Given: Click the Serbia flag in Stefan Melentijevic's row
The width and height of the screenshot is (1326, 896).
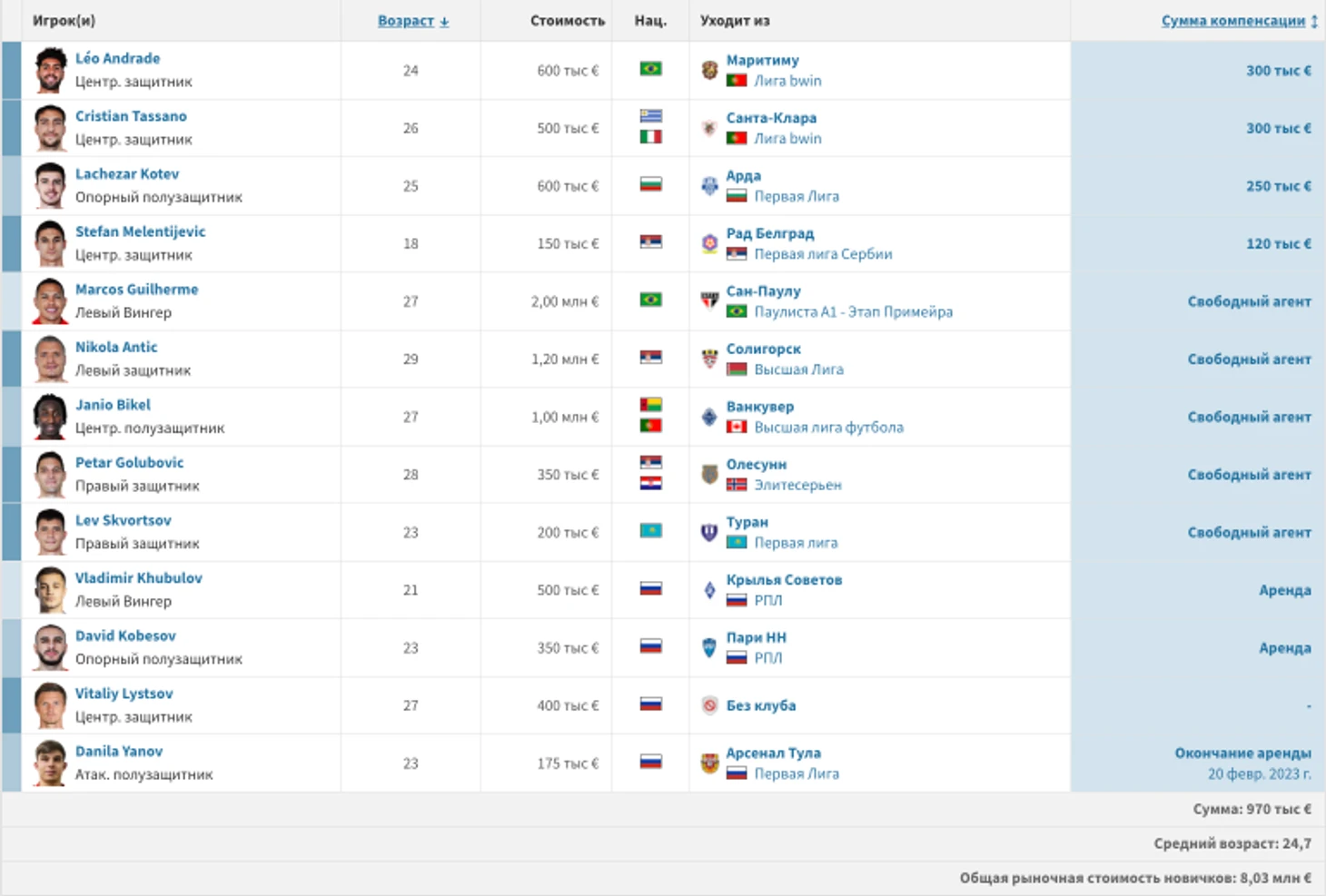Looking at the screenshot, I should [x=650, y=242].
